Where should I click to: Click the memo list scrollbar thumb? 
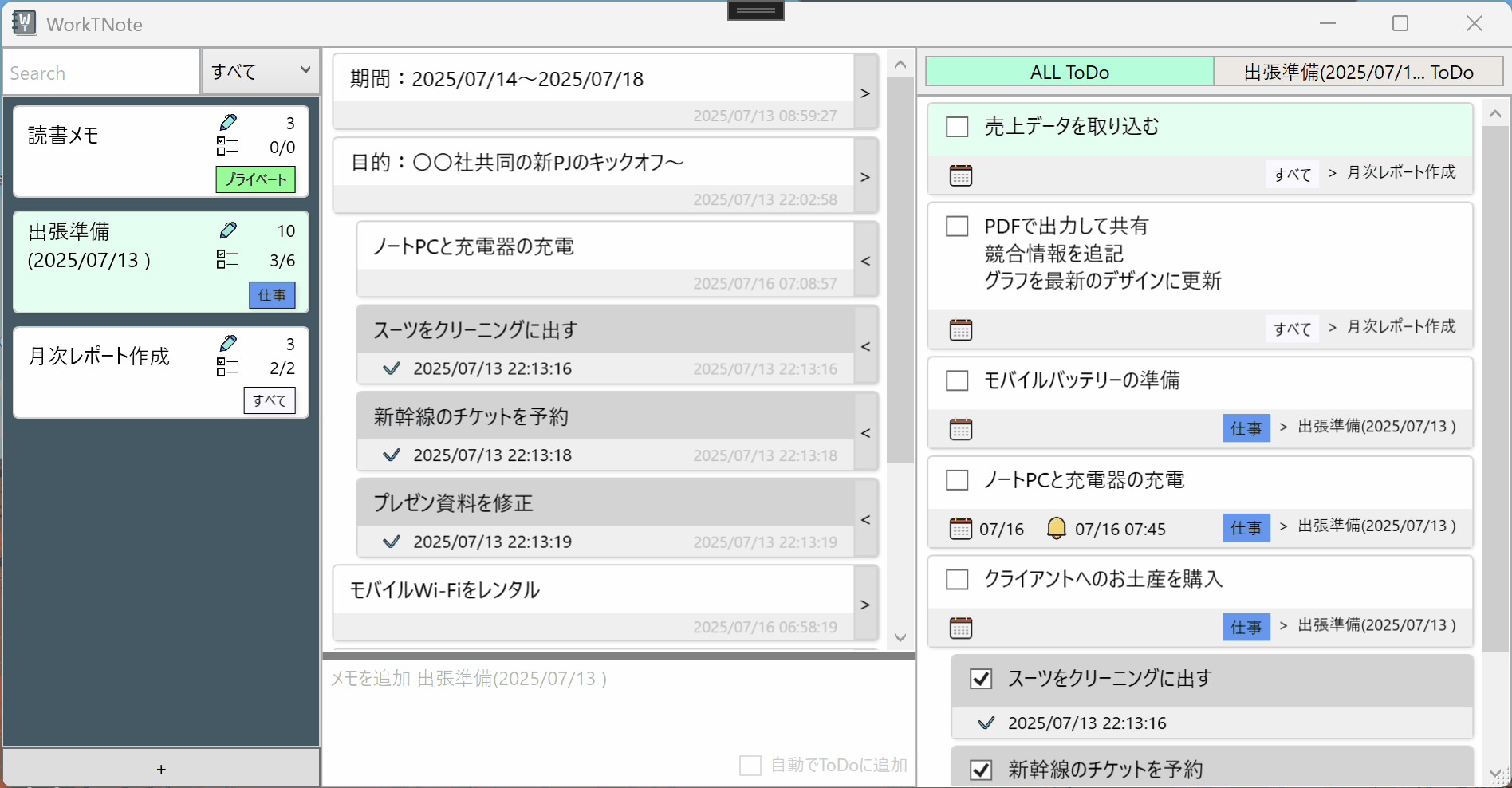[900, 270]
